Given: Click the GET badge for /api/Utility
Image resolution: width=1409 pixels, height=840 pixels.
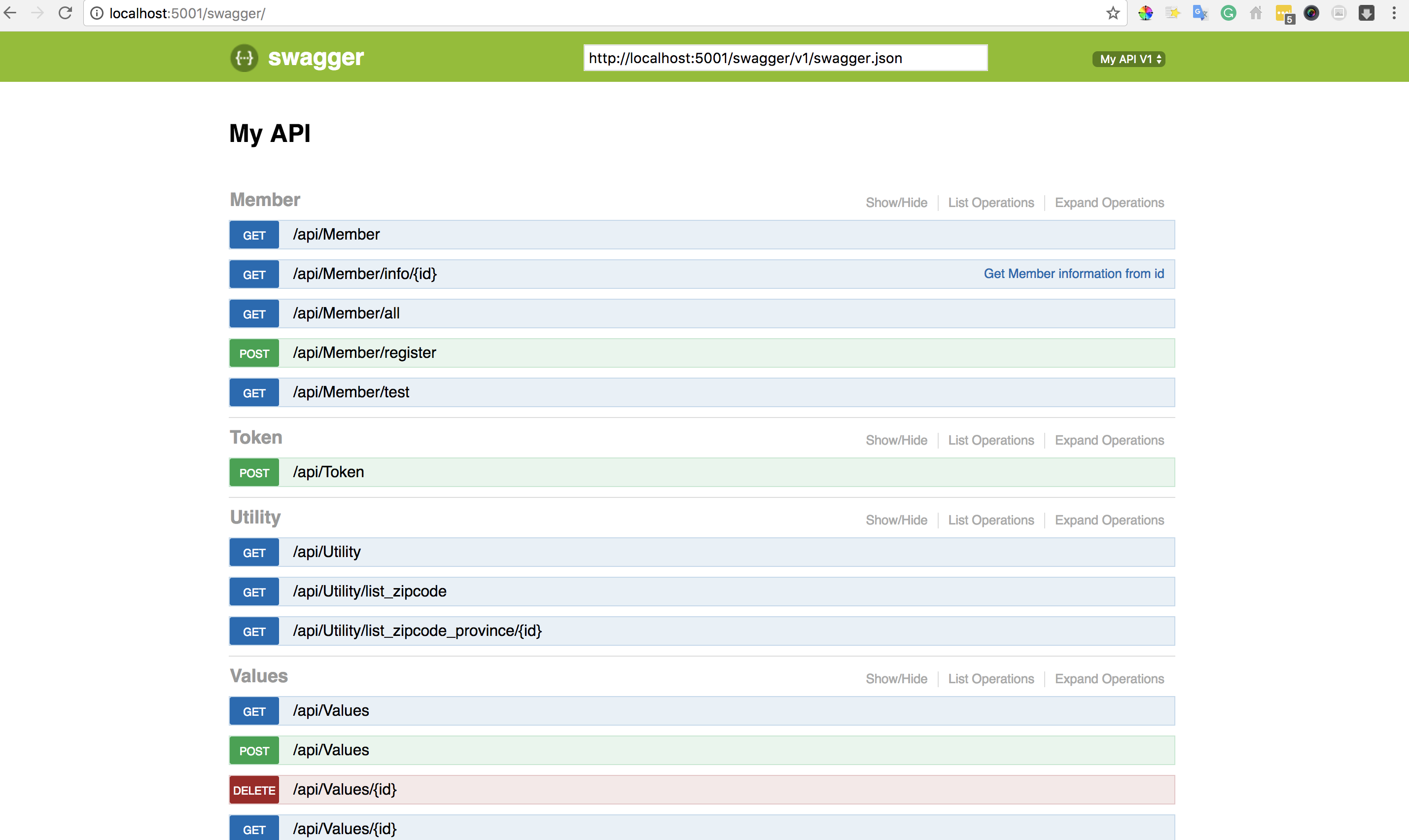Looking at the screenshot, I should point(254,553).
